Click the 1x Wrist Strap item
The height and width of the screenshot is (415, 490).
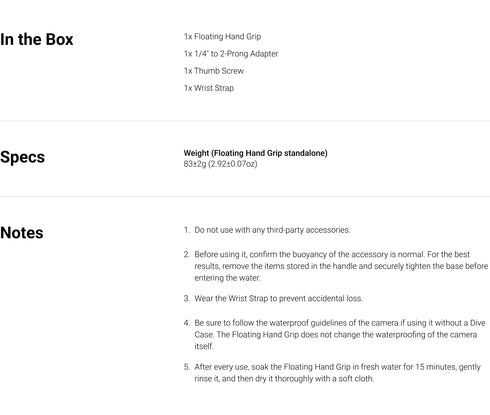pos(209,88)
